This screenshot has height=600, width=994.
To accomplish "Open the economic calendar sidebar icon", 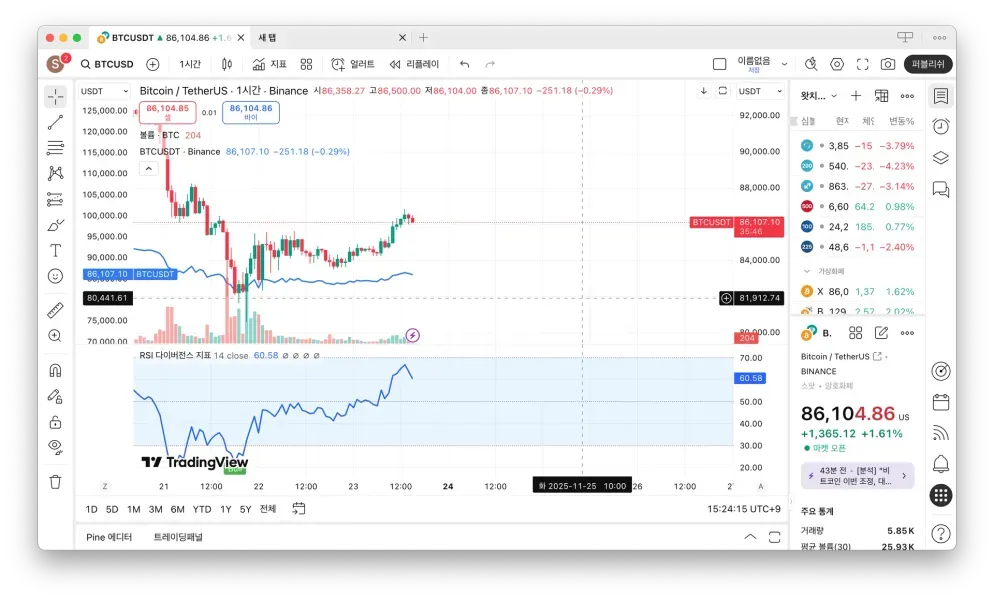I will click(941, 402).
